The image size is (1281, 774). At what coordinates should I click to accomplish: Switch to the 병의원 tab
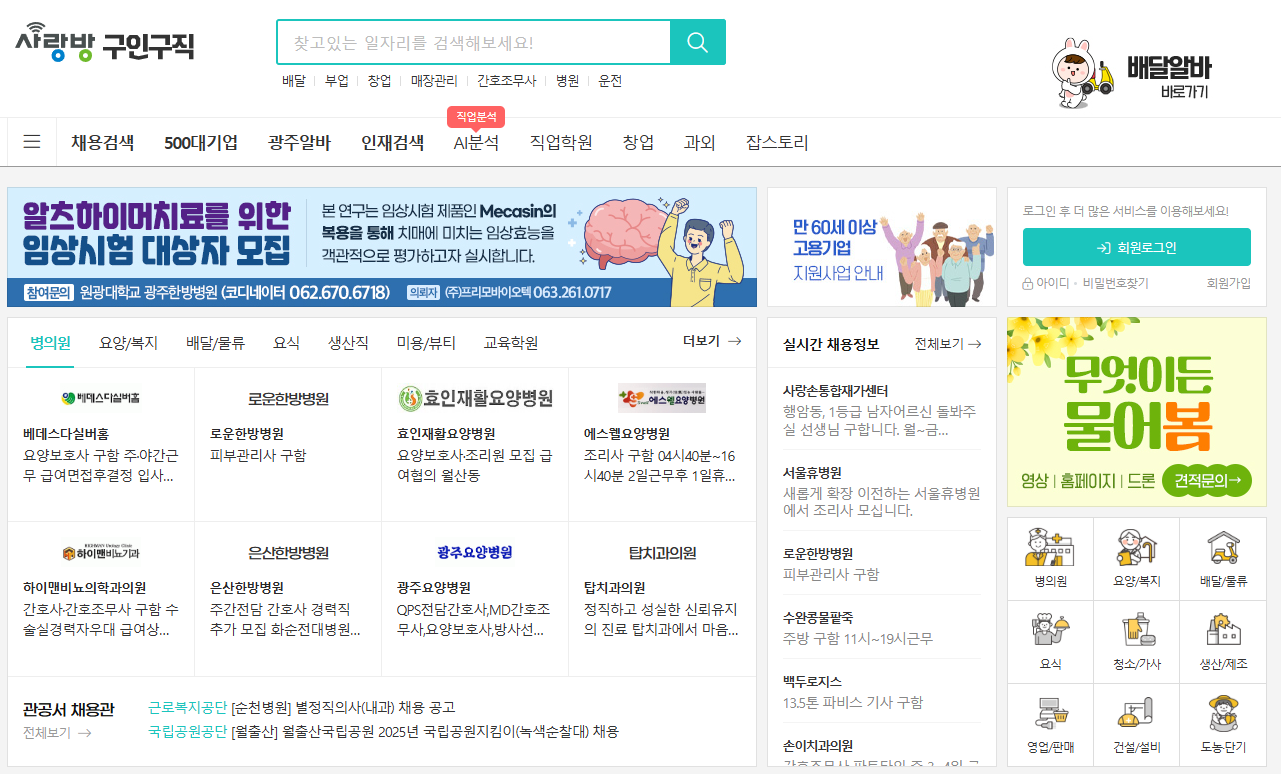(50, 343)
